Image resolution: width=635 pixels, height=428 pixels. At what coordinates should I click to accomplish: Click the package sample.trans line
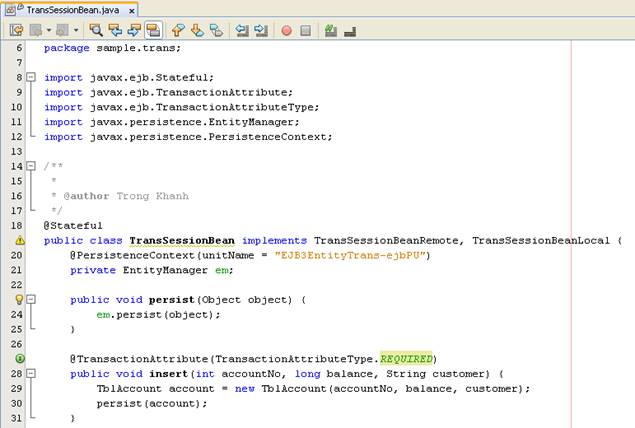point(113,48)
